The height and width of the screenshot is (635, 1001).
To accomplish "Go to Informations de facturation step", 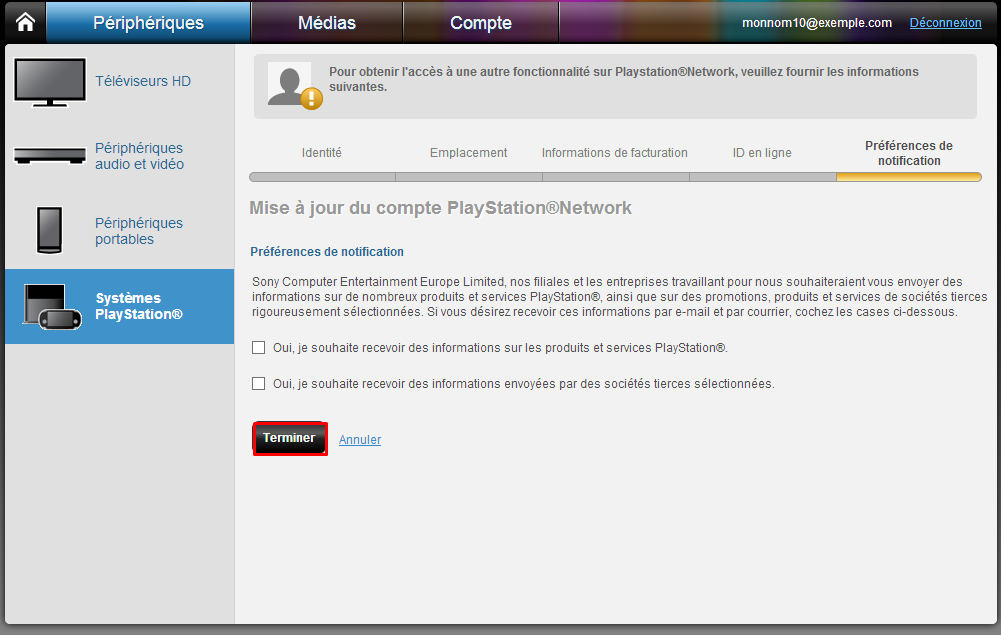I will [615, 153].
